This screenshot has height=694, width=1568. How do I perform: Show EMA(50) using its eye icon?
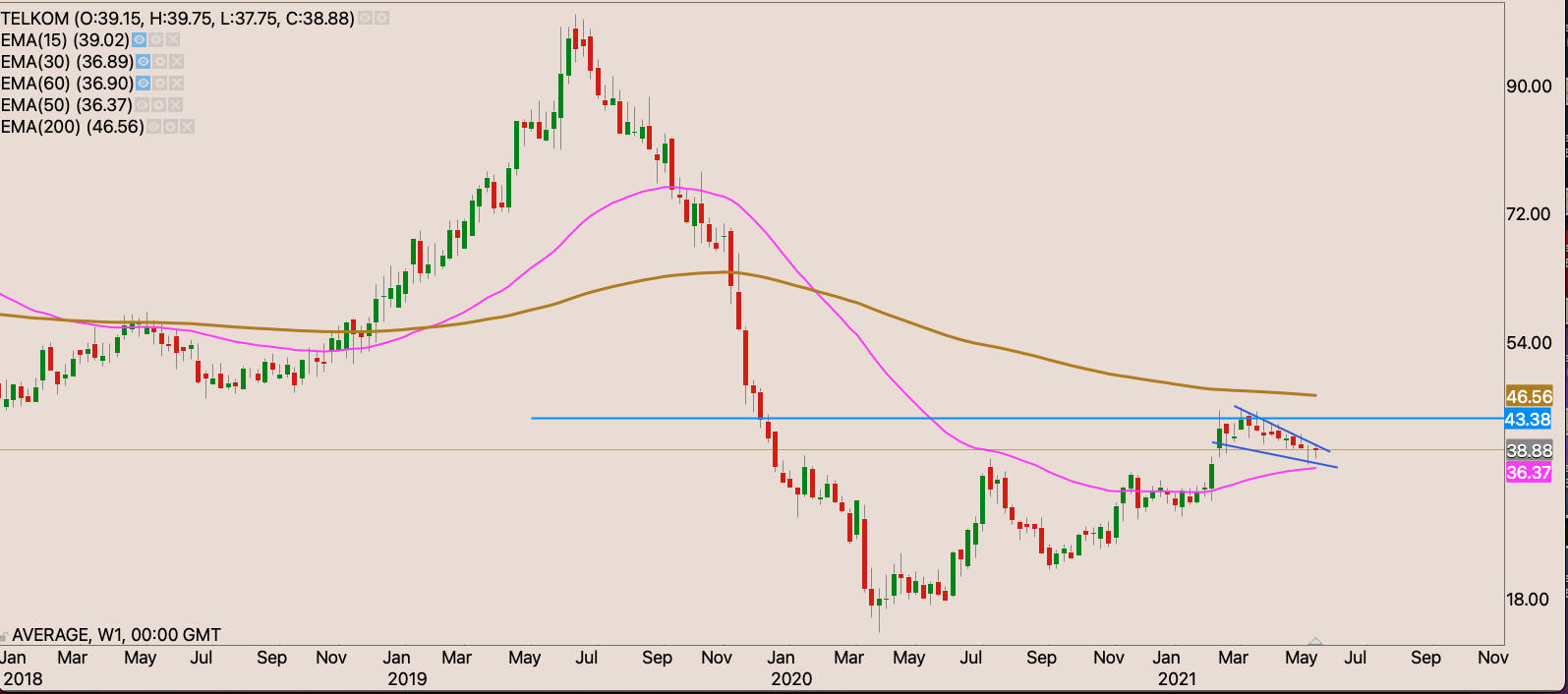coord(144,105)
